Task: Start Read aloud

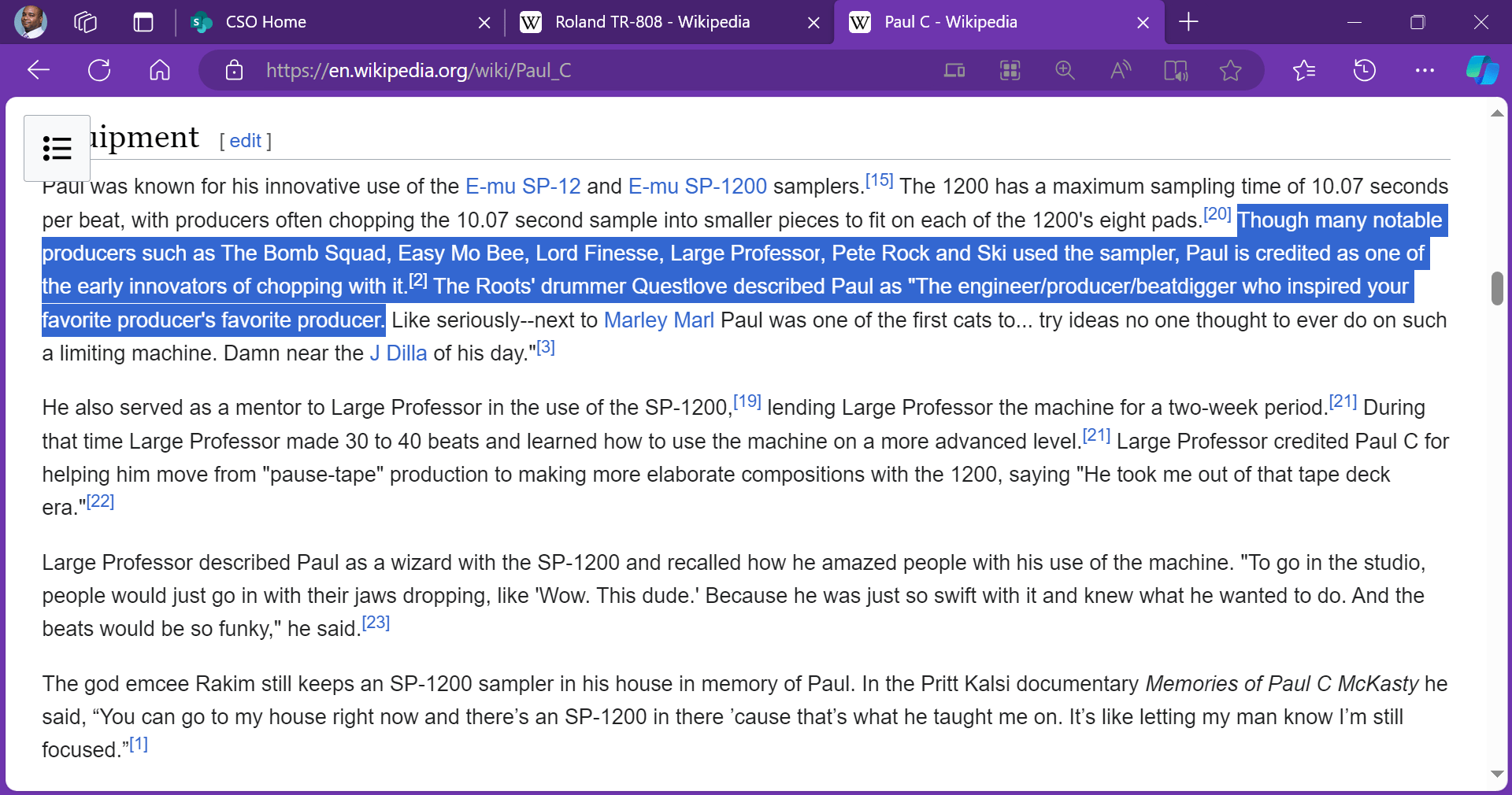Action: pos(1120,70)
